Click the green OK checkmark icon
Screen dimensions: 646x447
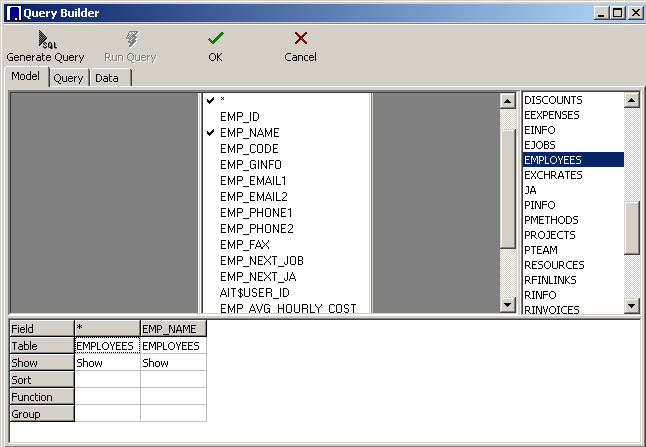click(x=215, y=38)
